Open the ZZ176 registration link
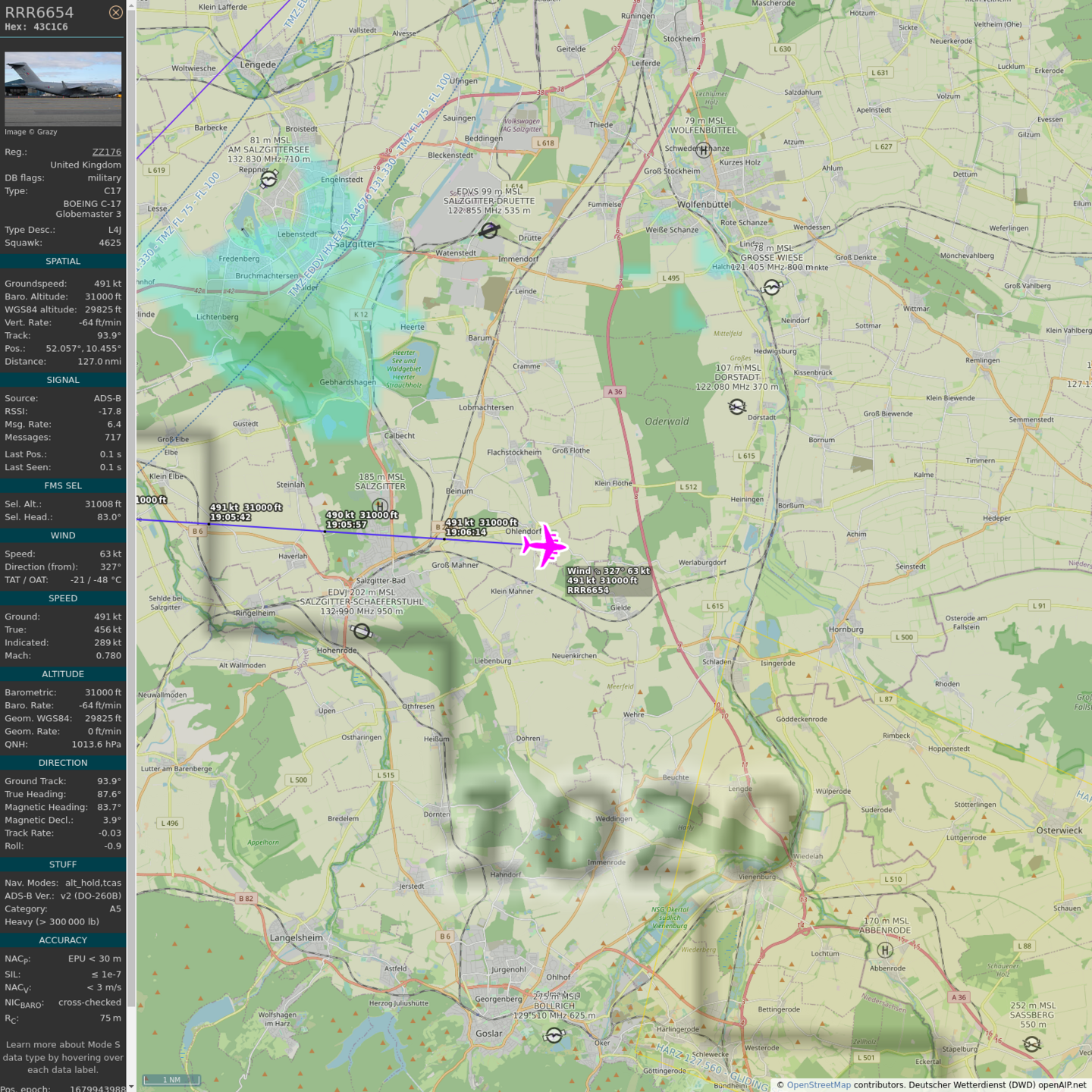Screen dimensions: 1092x1092 pyautogui.click(x=106, y=152)
